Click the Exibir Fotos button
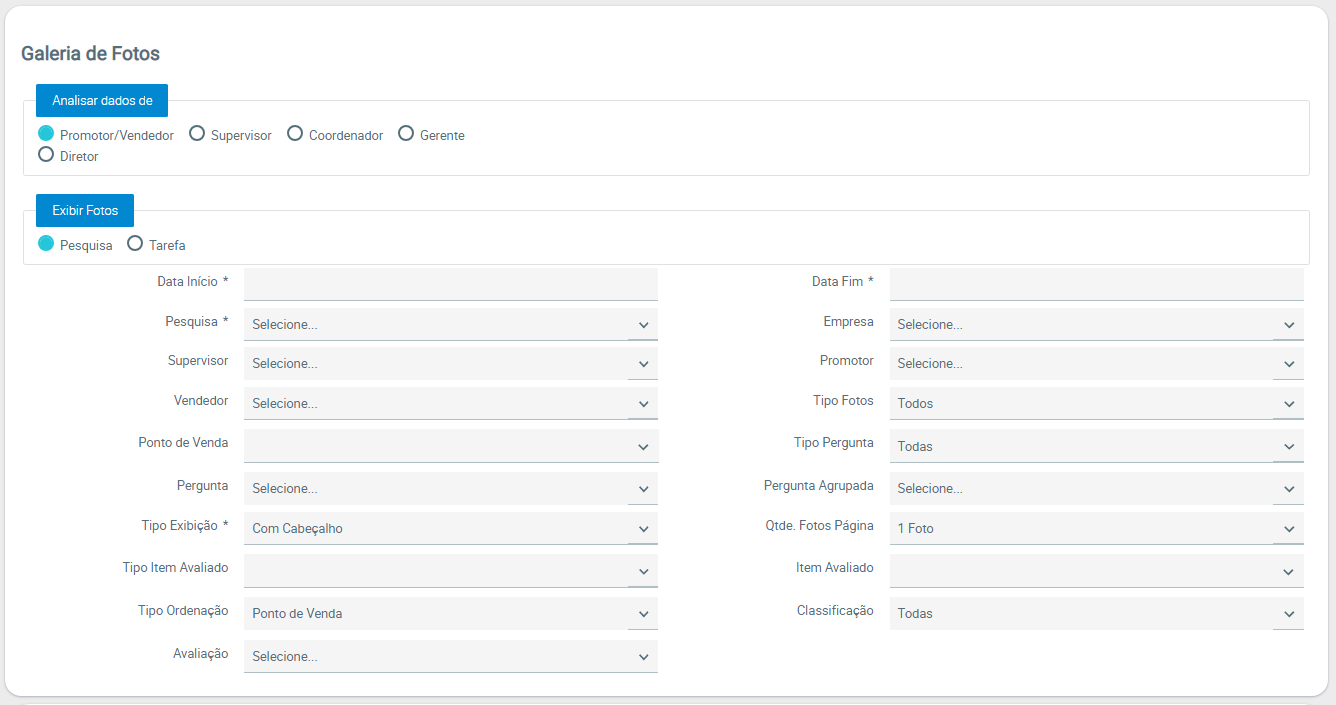Screen dimensions: 1336x705 tap(85, 211)
